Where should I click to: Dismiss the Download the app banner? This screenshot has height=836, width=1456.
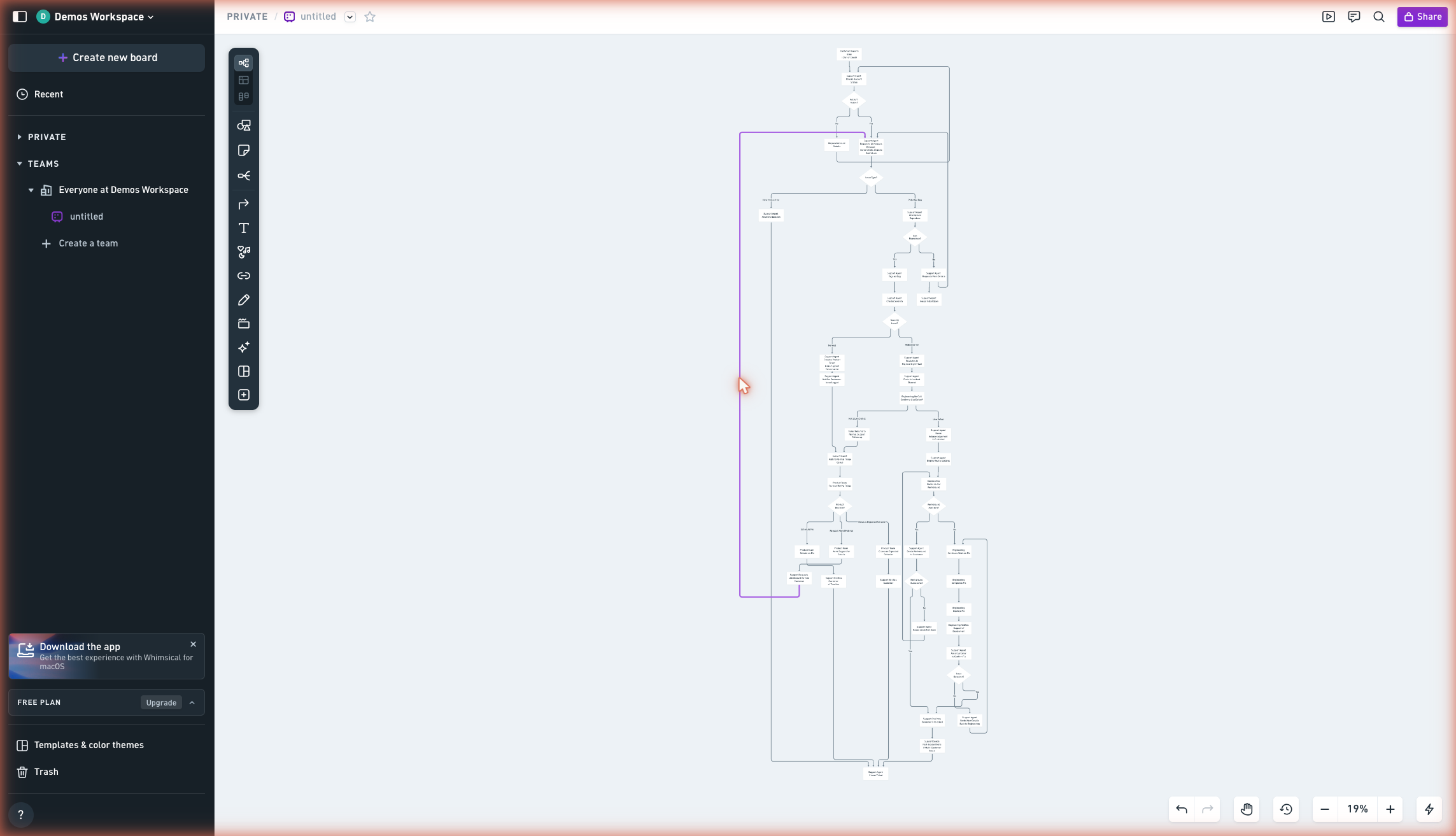coord(194,644)
